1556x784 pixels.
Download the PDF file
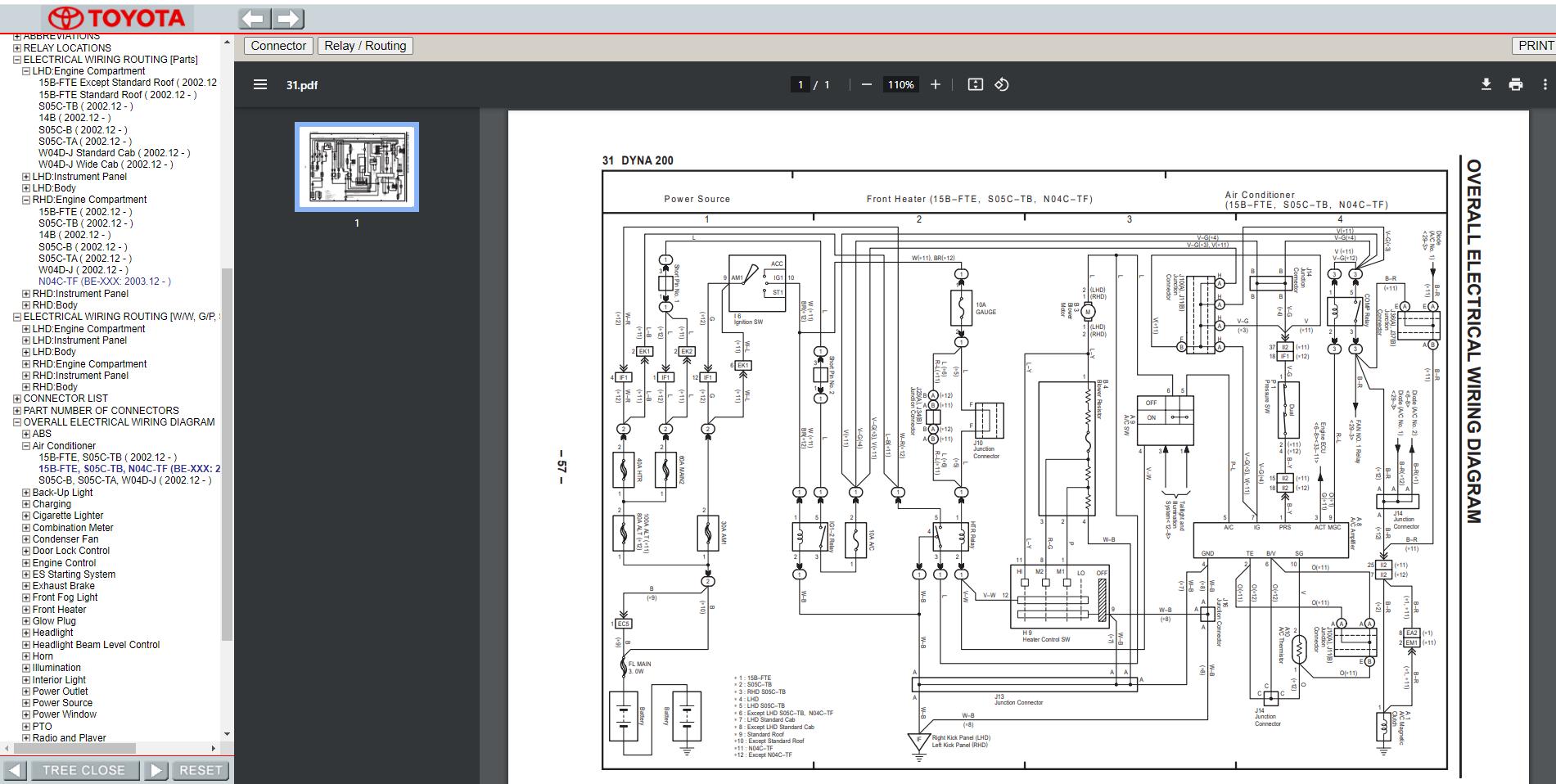tap(1486, 84)
